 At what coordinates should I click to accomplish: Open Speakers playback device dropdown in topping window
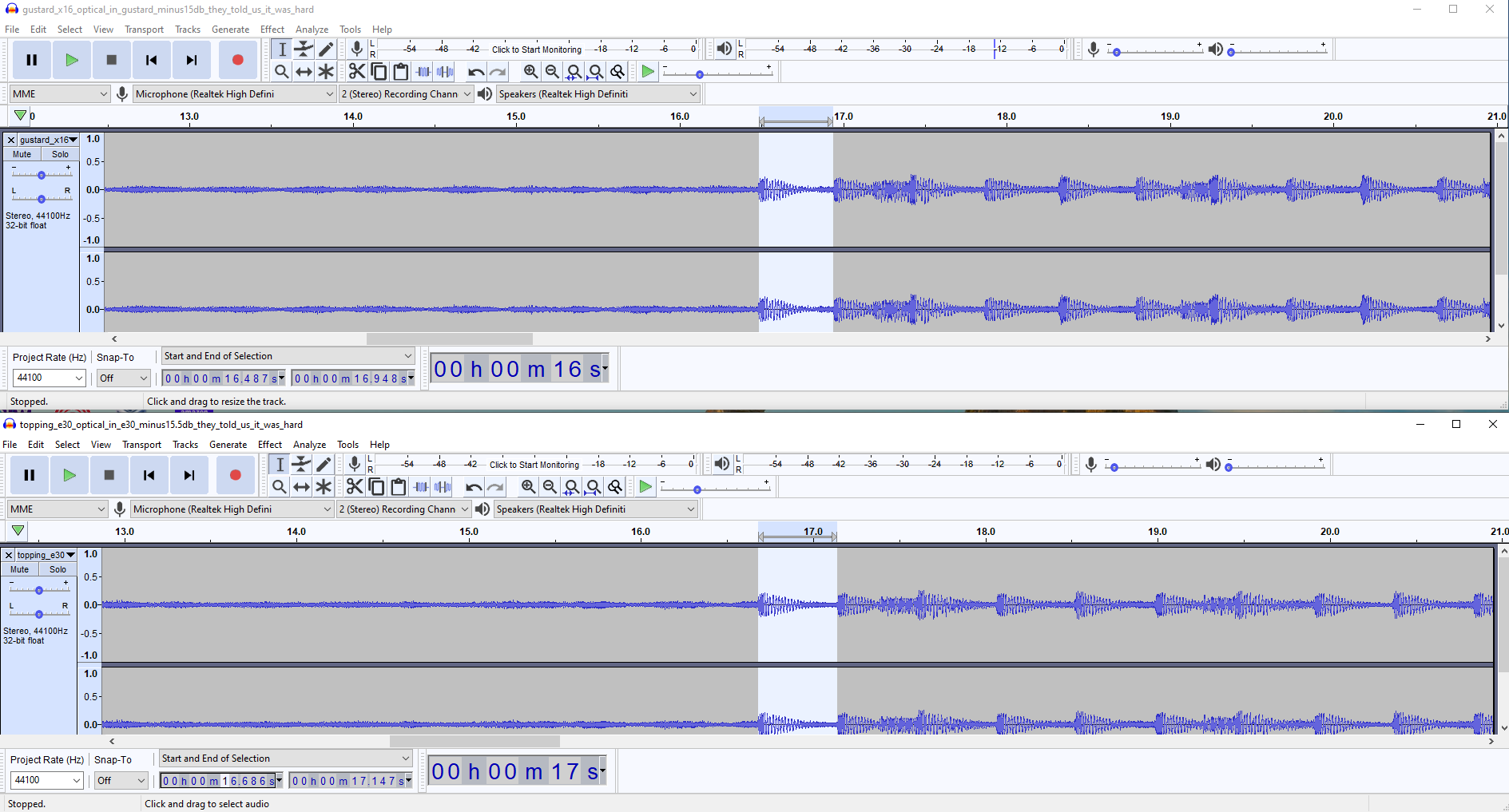pyautogui.click(x=595, y=509)
